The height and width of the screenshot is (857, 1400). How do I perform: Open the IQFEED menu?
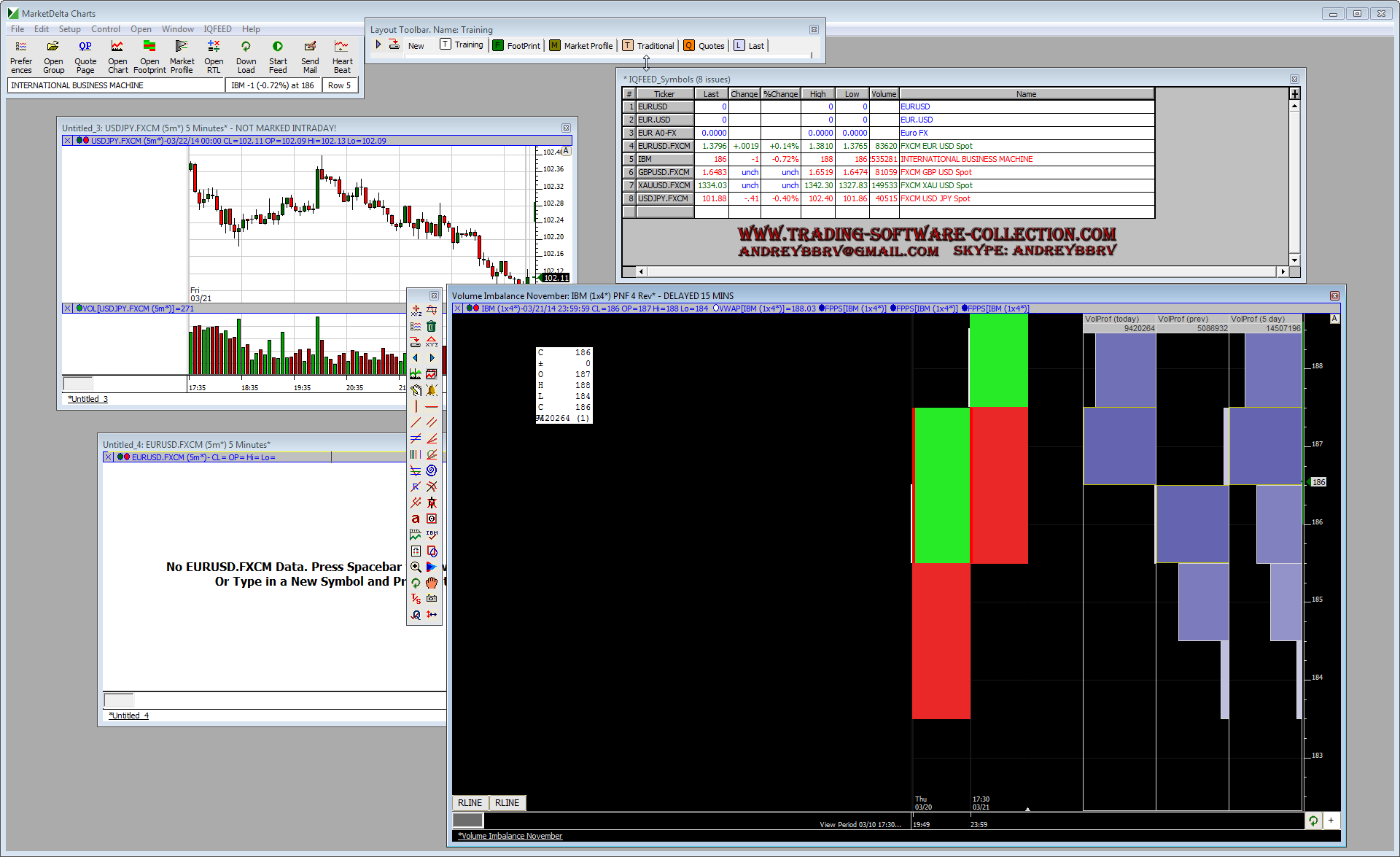[217, 29]
